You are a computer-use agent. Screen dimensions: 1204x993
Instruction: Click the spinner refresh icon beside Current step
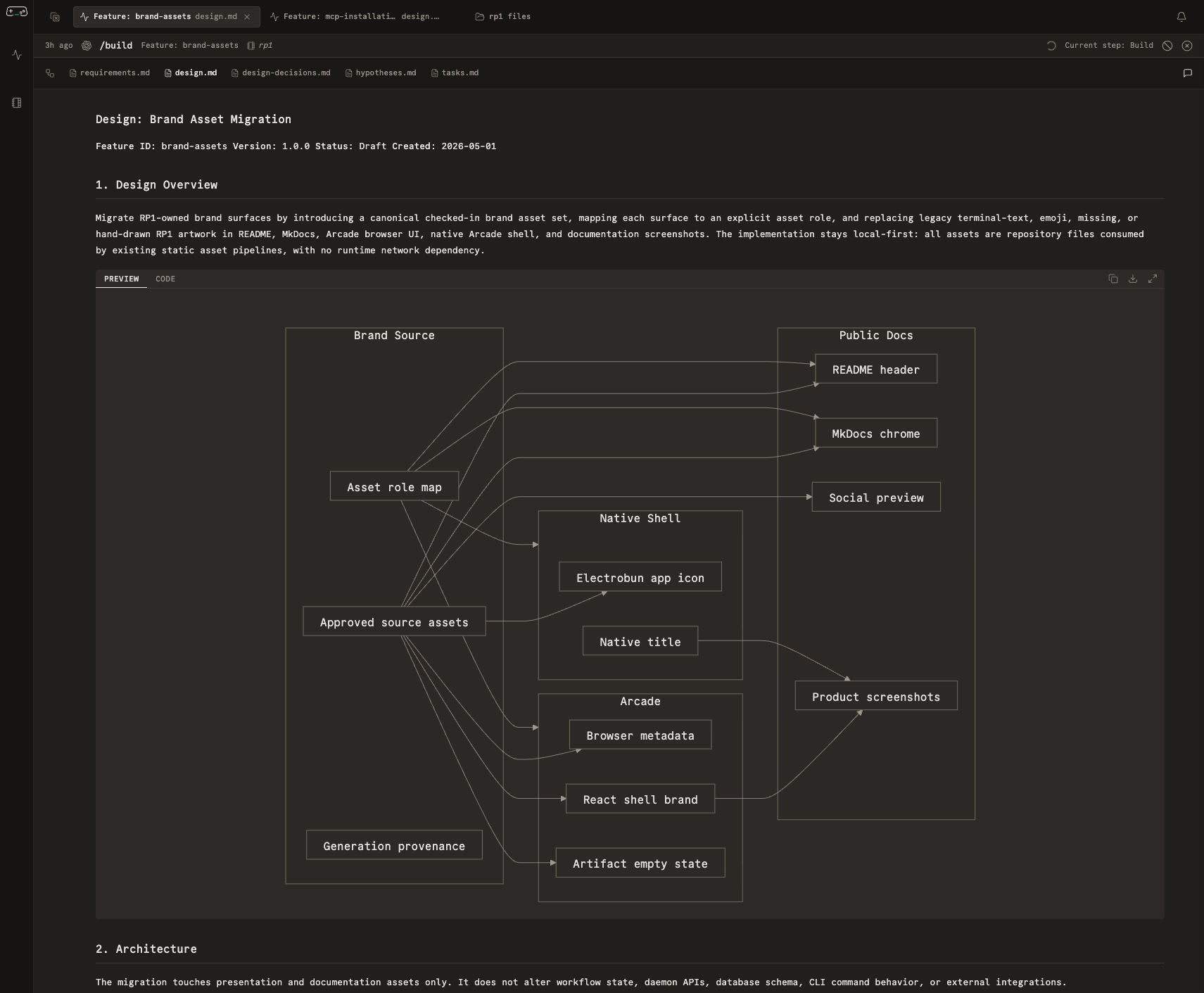[x=1051, y=46]
